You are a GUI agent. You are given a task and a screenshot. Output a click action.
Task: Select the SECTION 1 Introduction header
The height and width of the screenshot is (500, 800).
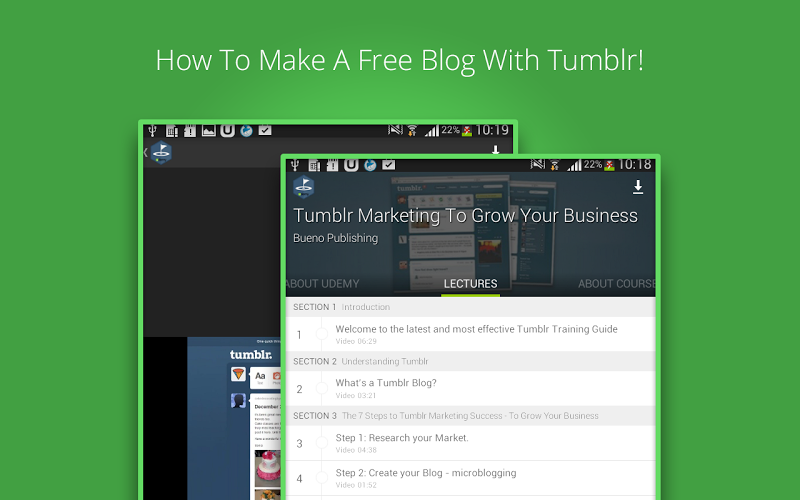(470, 307)
